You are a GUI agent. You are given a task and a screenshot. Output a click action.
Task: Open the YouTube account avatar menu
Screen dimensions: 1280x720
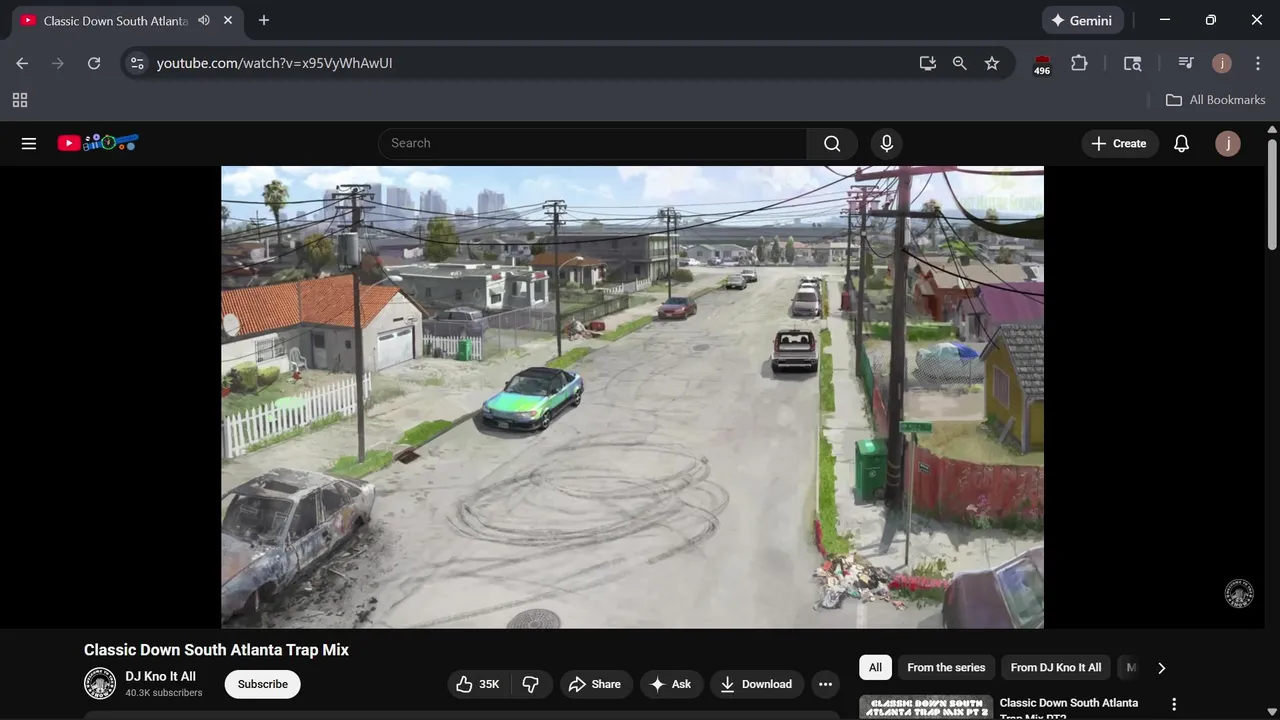(1228, 143)
